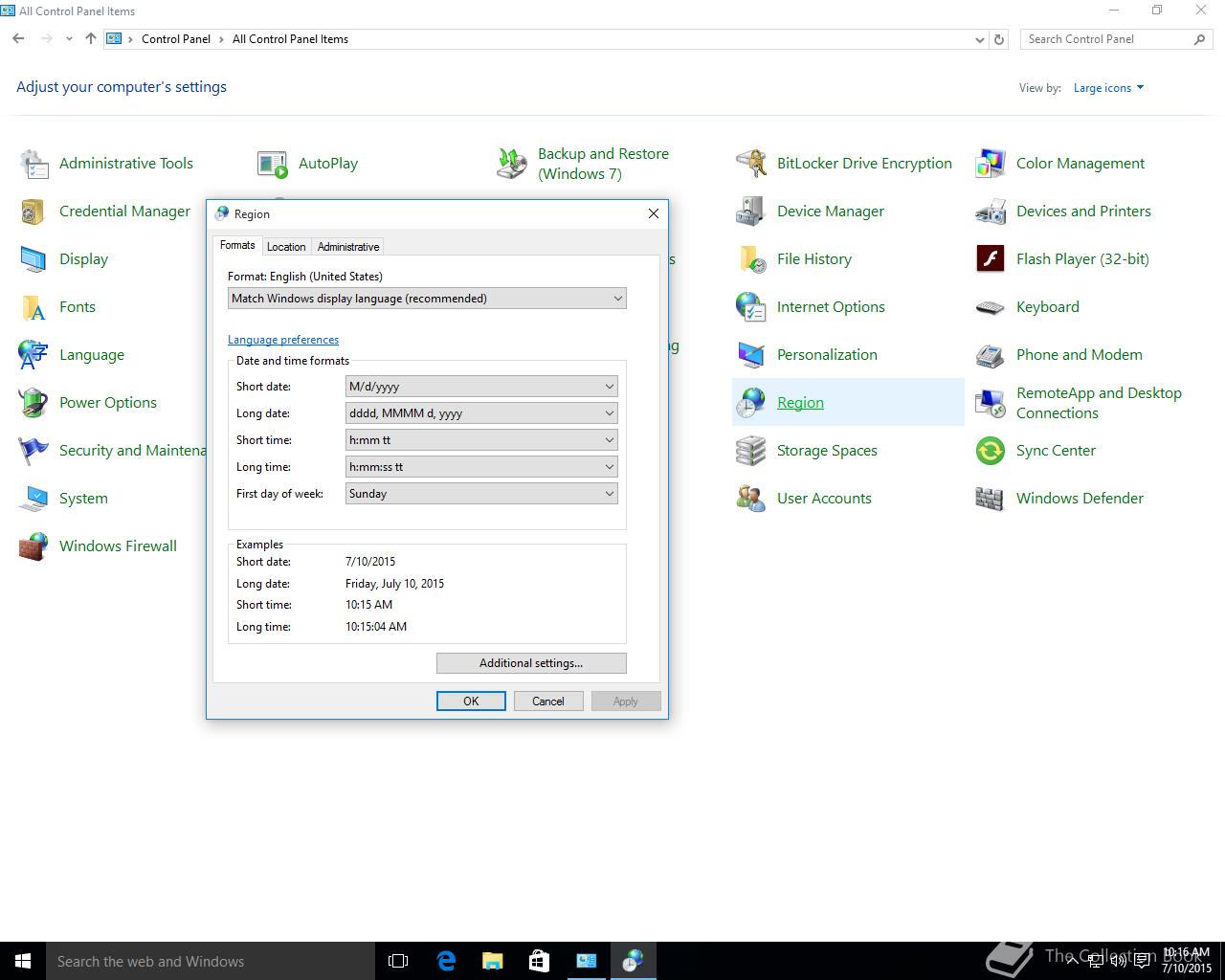This screenshot has width=1225, height=980.
Task: Click the Language preferences link
Action: click(x=283, y=340)
